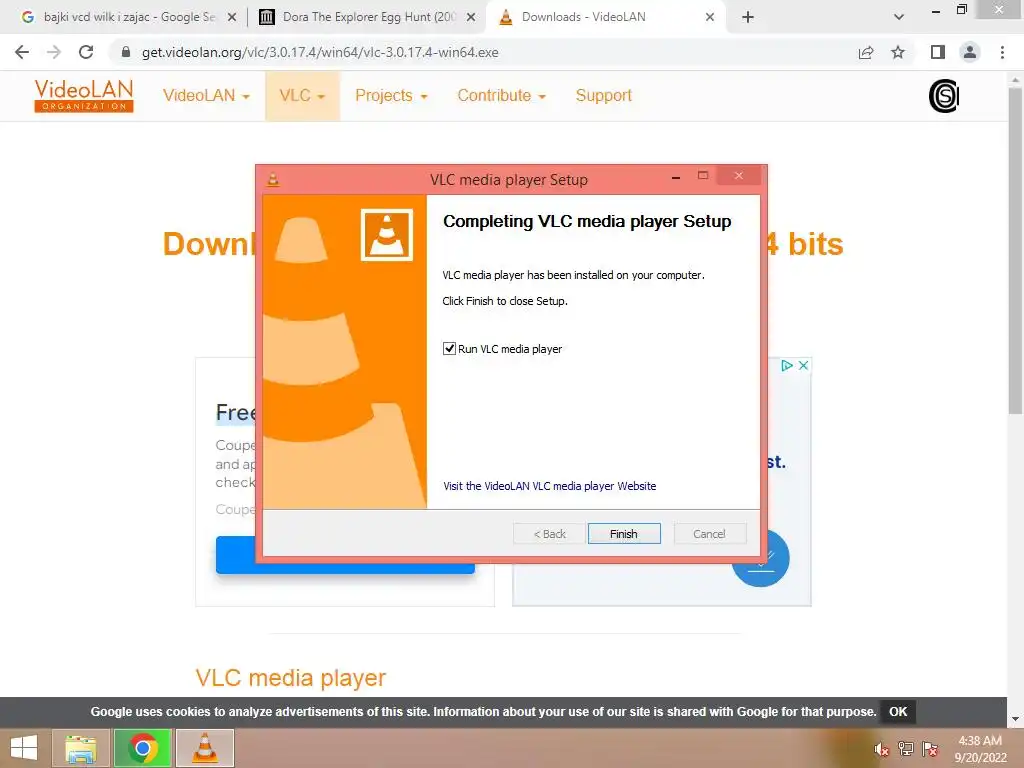Switch to the bajki vcd wilk i zajac Google tab
The height and width of the screenshot is (768, 1024).
pos(119,17)
